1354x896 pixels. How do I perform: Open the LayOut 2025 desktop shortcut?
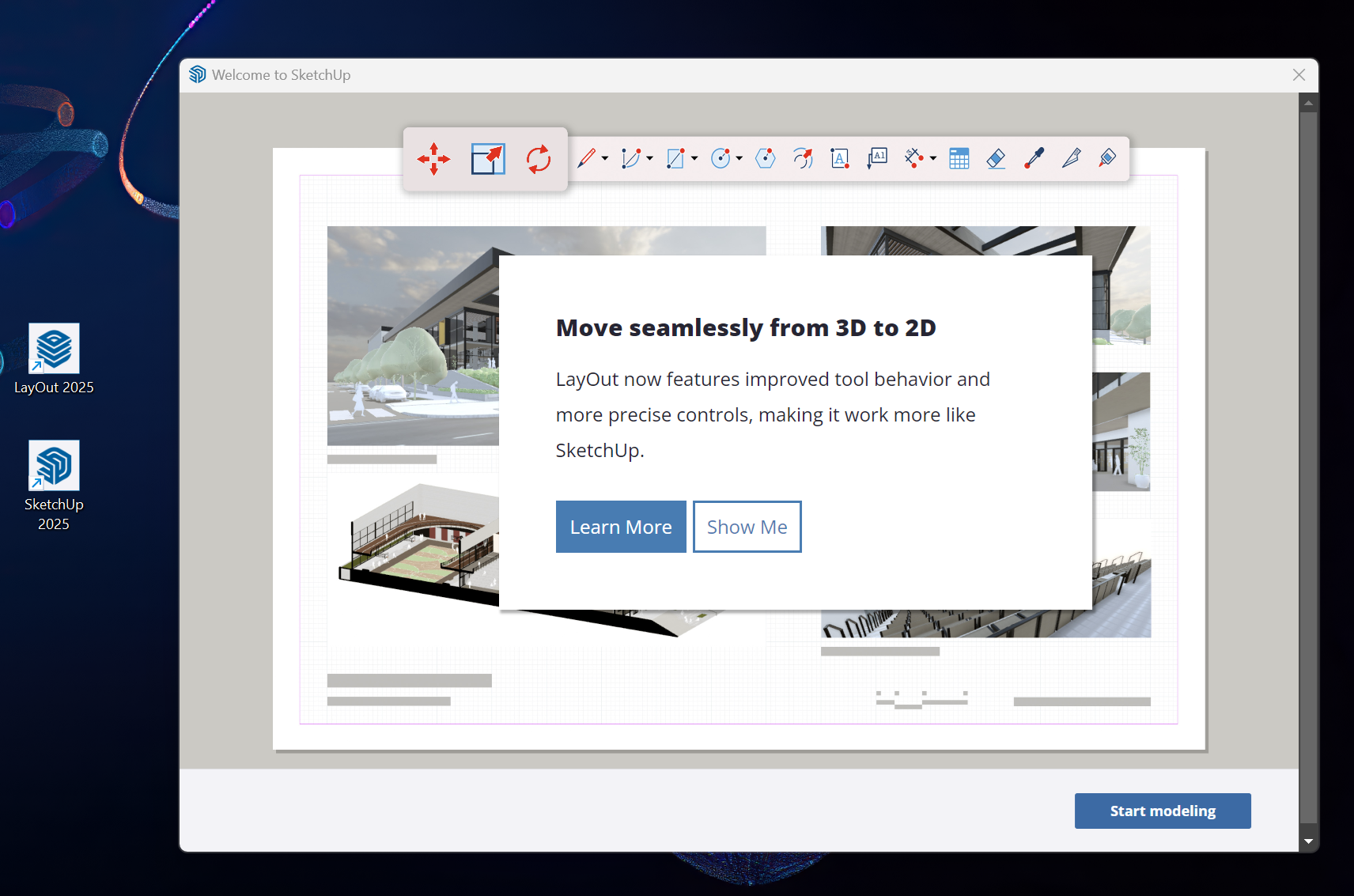[54, 358]
